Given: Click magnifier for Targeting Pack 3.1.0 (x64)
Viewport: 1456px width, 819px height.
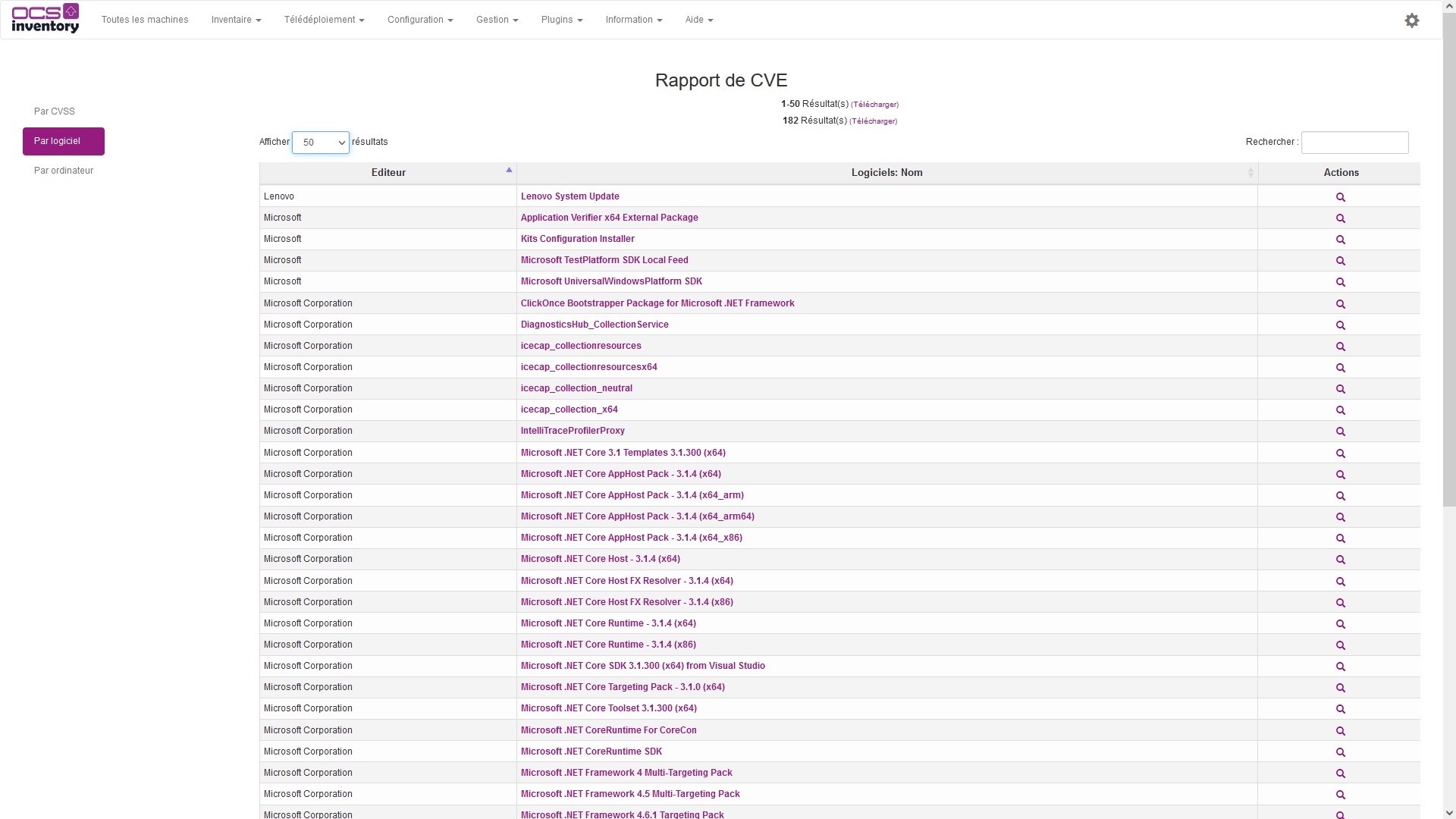Looking at the screenshot, I should (1340, 688).
